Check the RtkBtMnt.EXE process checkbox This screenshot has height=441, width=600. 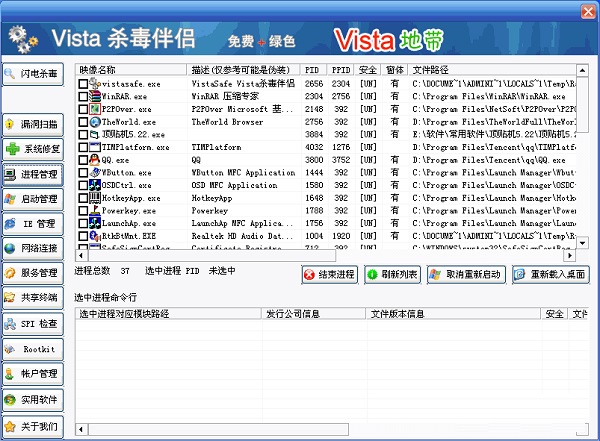click(x=83, y=236)
